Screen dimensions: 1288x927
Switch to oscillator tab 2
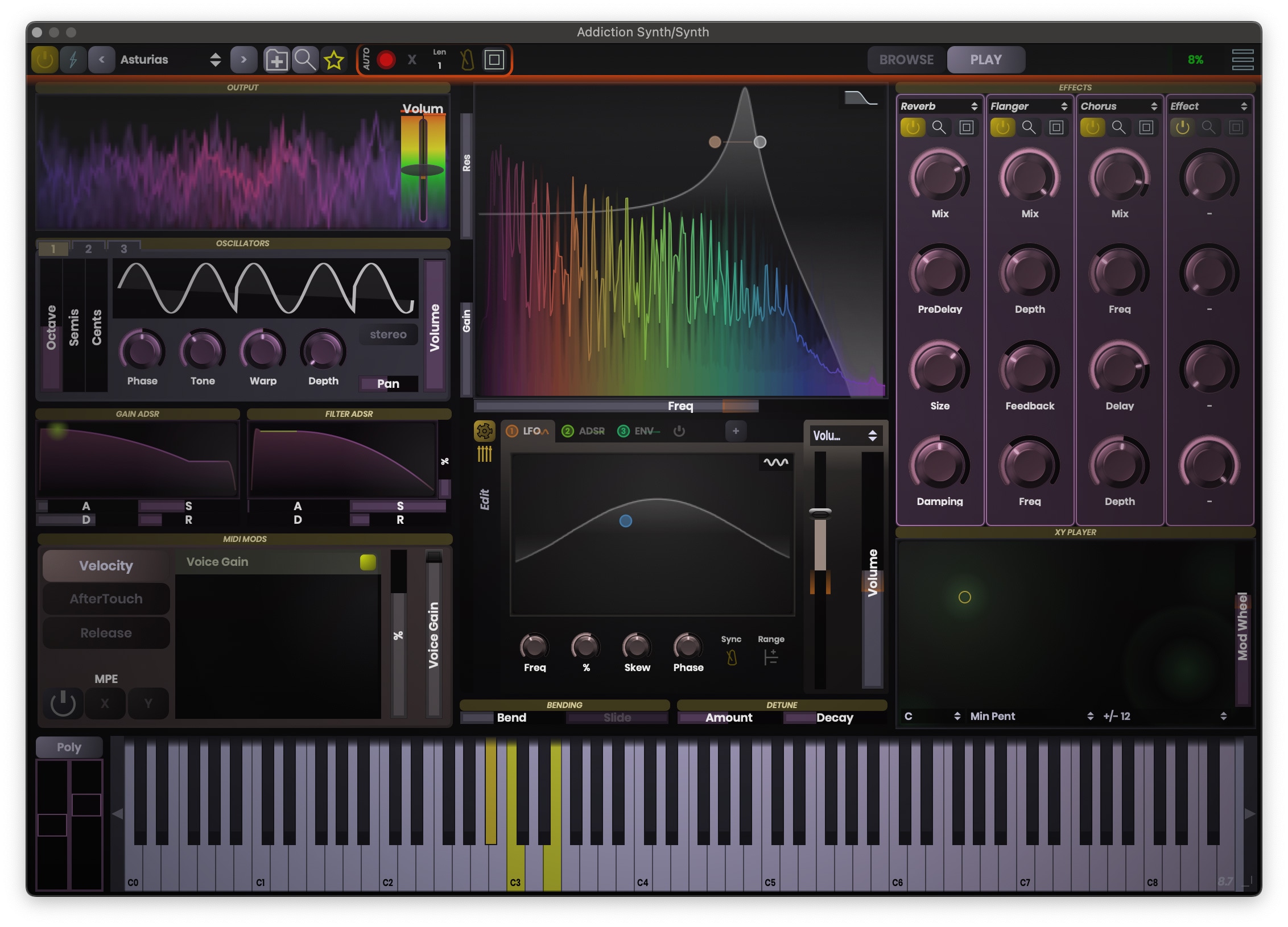coord(88,247)
